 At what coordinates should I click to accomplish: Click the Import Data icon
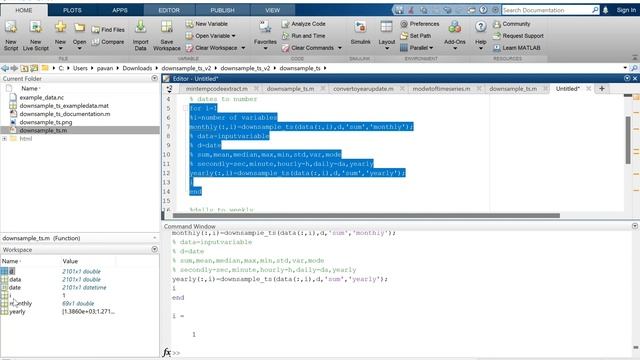click(x=140, y=27)
